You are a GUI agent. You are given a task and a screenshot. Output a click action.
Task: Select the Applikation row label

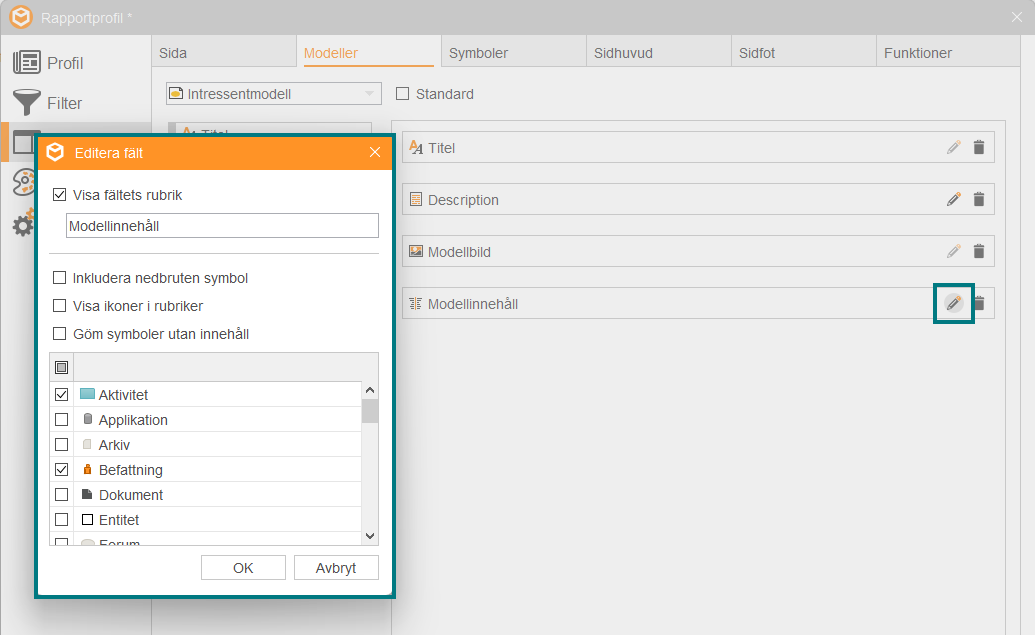(133, 420)
